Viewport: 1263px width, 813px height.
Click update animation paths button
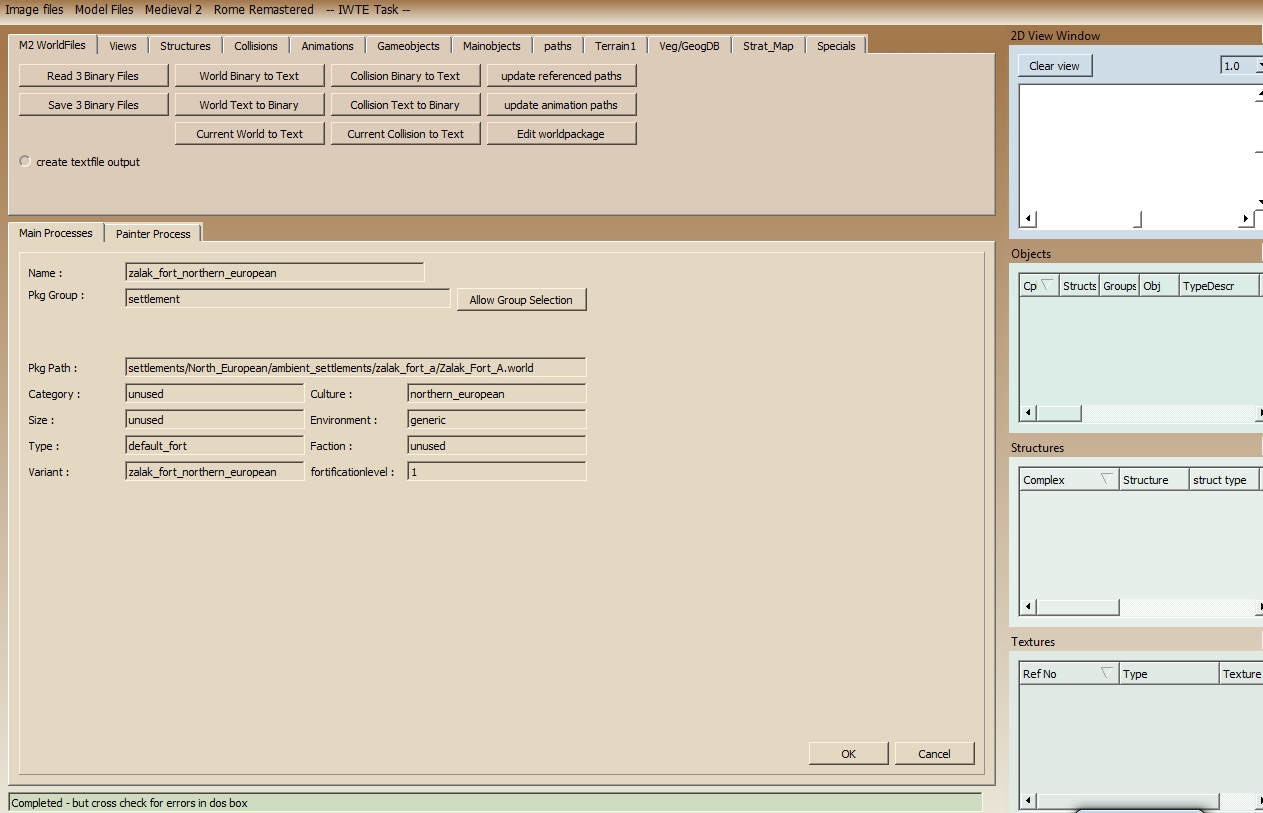pyautogui.click(x=561, y=105)
